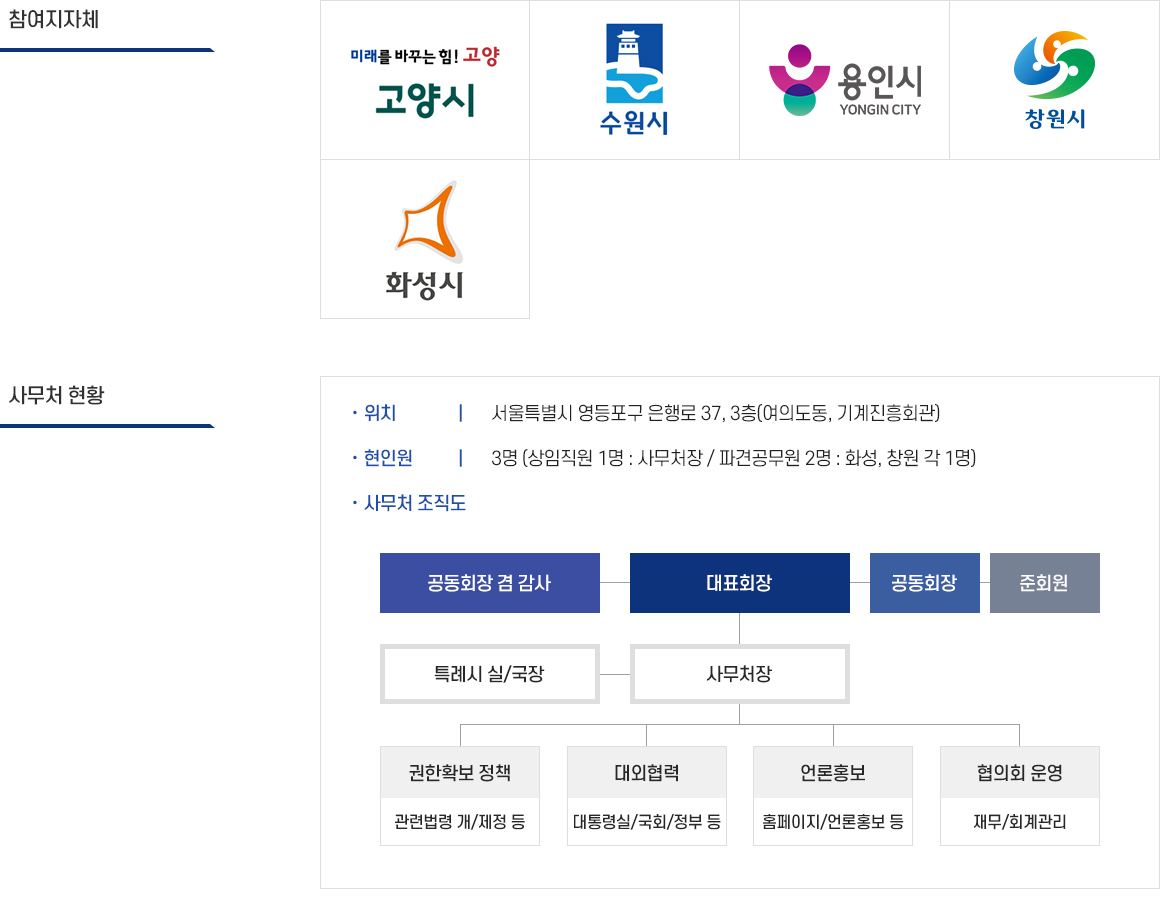Select the 특례시 실/국장 box
The image size is (1160, 900).
click(x=489, y=674)
